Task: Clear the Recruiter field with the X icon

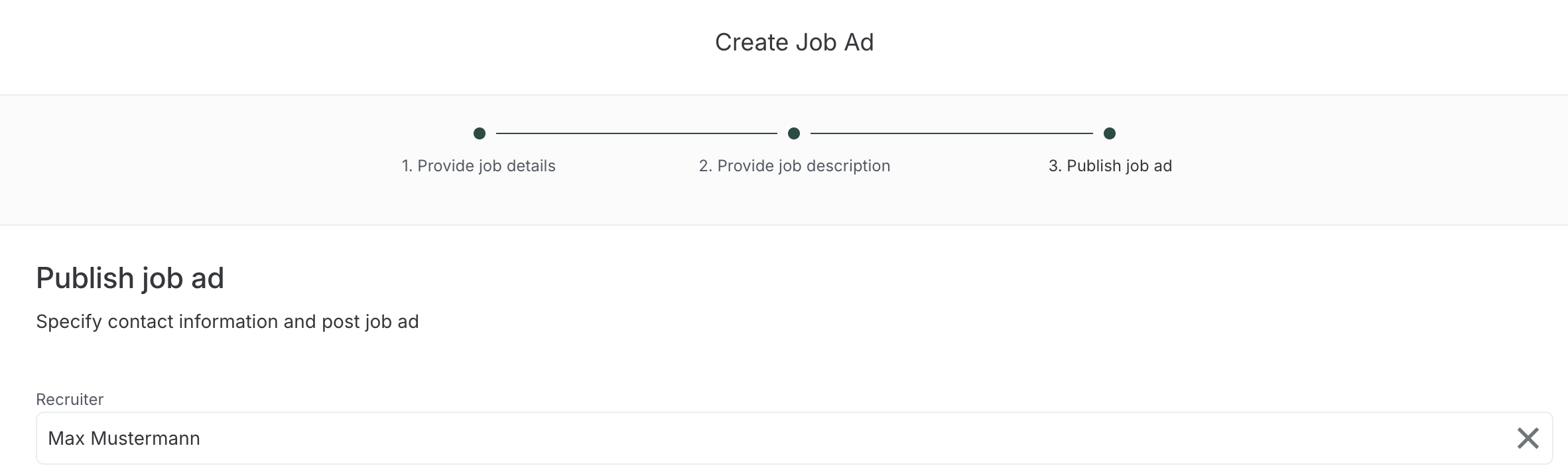Action: (x=1528, y=438)
